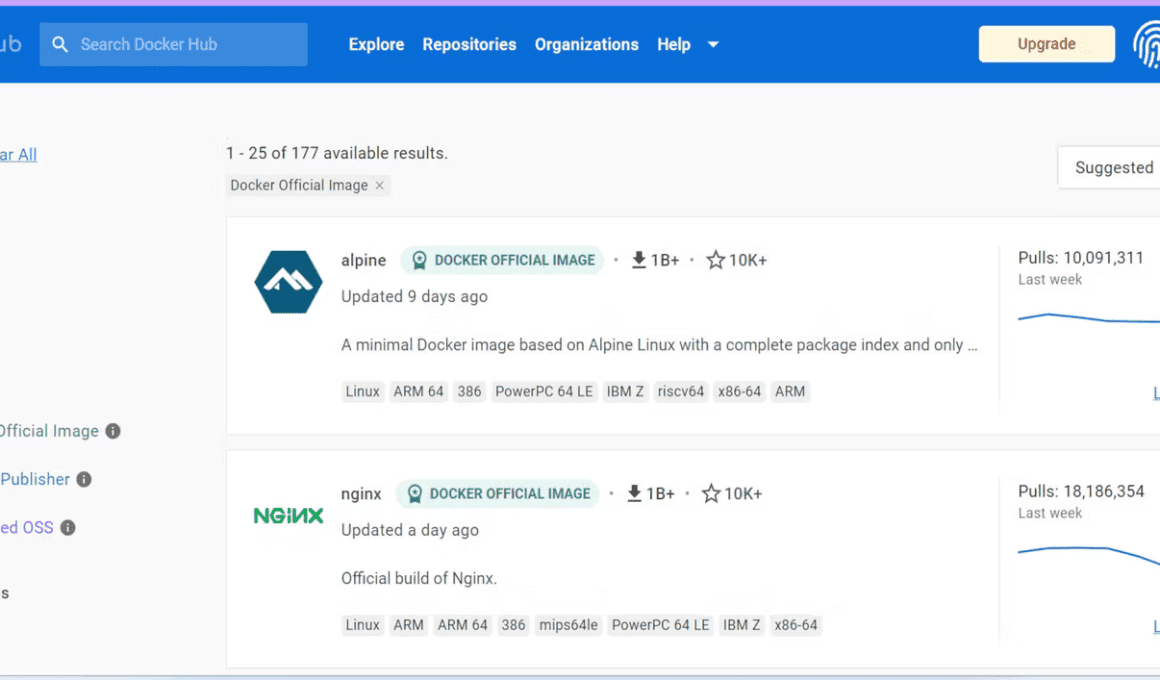
Task: Open the nginx repository title
Action: click(361, 494)
